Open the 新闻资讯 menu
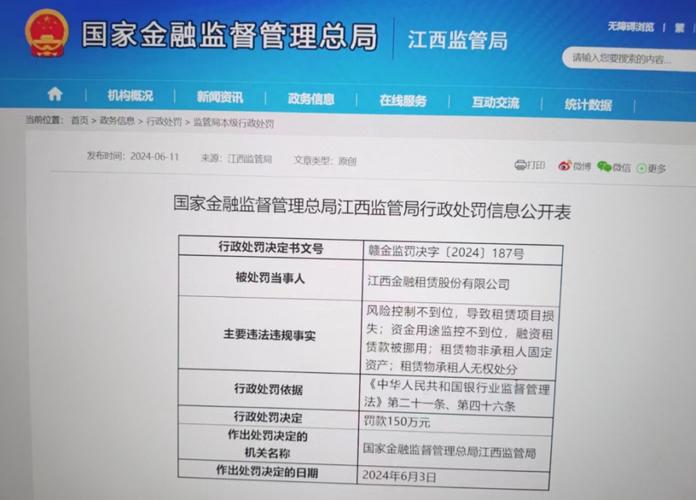This screenshot has width=696, height=500. click(x=220, y=97)
